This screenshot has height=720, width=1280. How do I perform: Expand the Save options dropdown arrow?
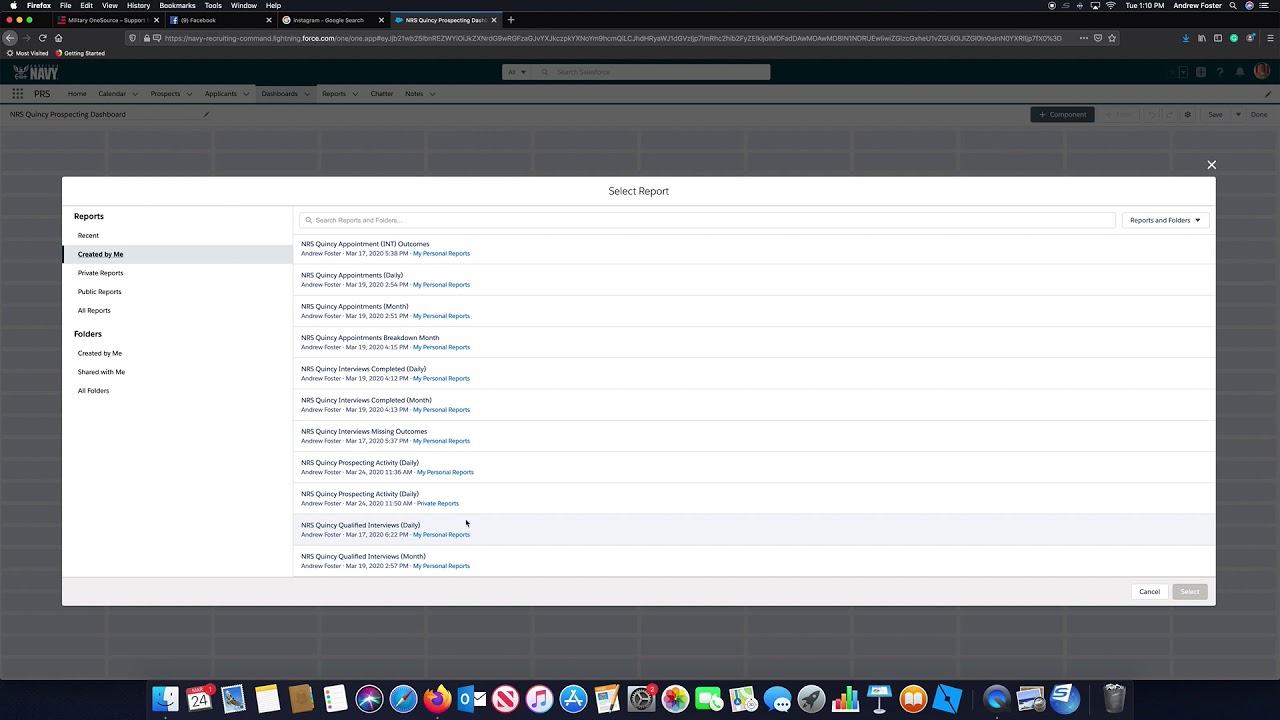[1238, 114]
